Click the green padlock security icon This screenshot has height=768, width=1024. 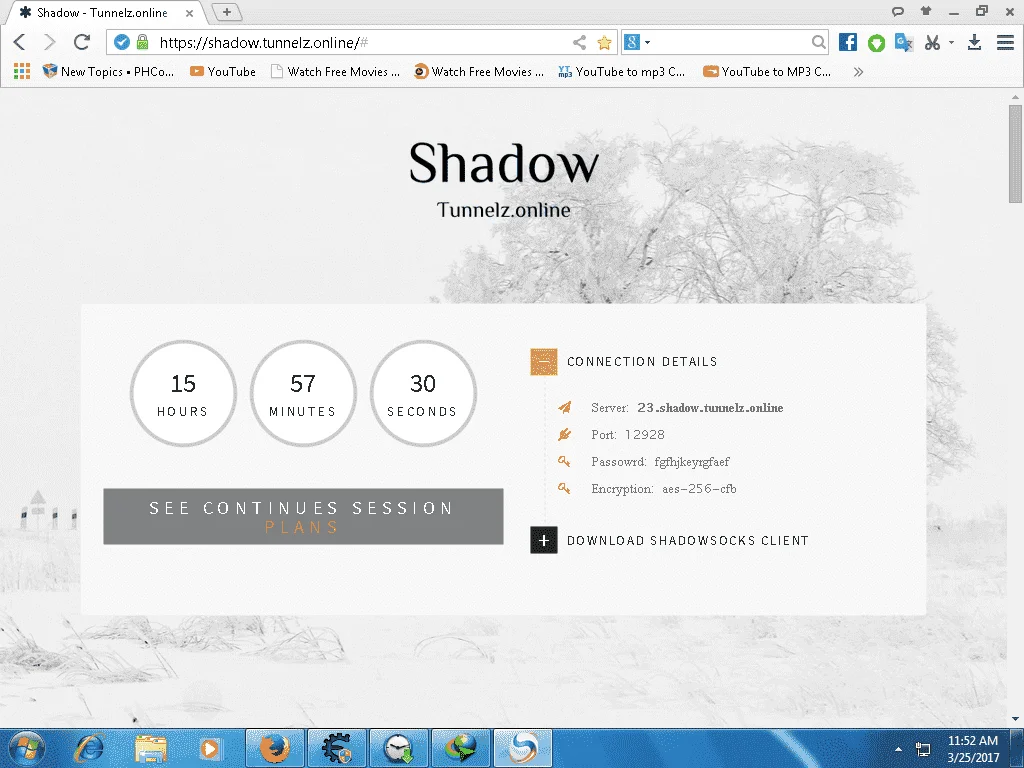(x=142, y=42)
